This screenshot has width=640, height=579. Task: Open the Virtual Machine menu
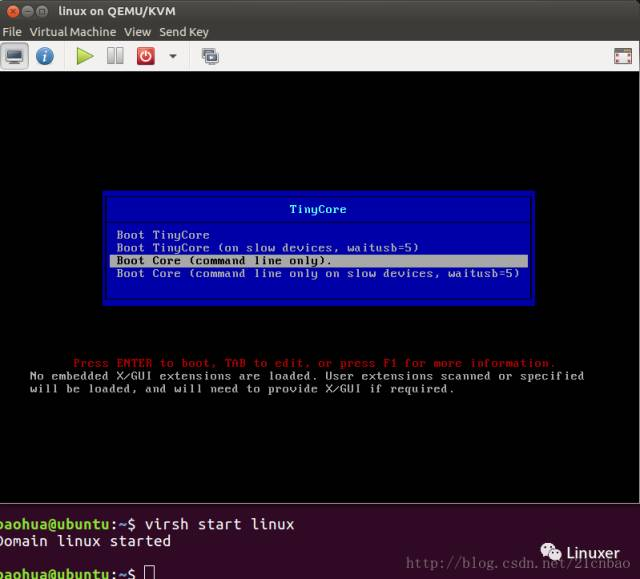pyautogui.click(x=73, y=32)
